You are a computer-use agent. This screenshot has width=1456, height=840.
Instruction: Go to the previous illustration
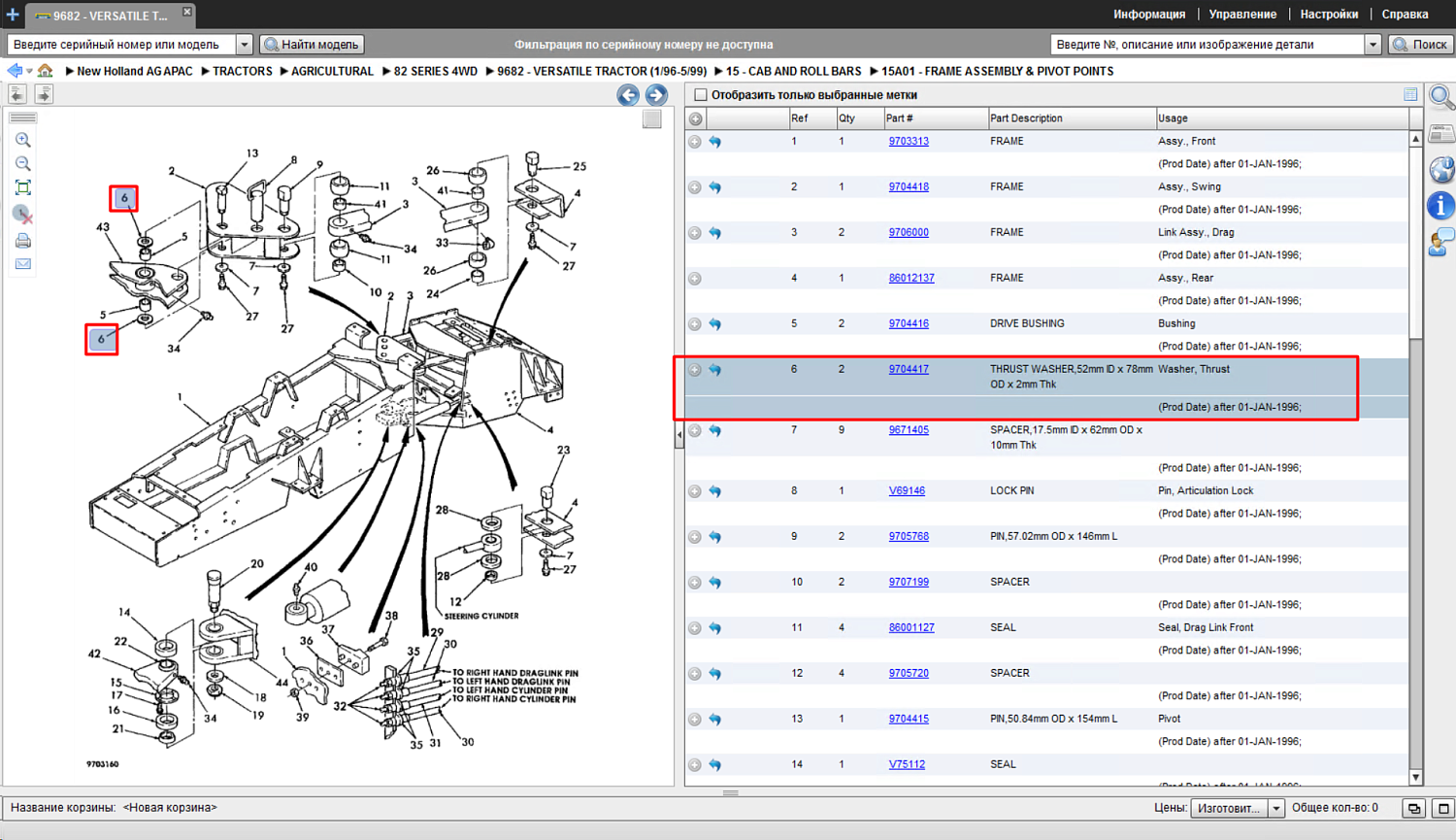click(628, 94)
